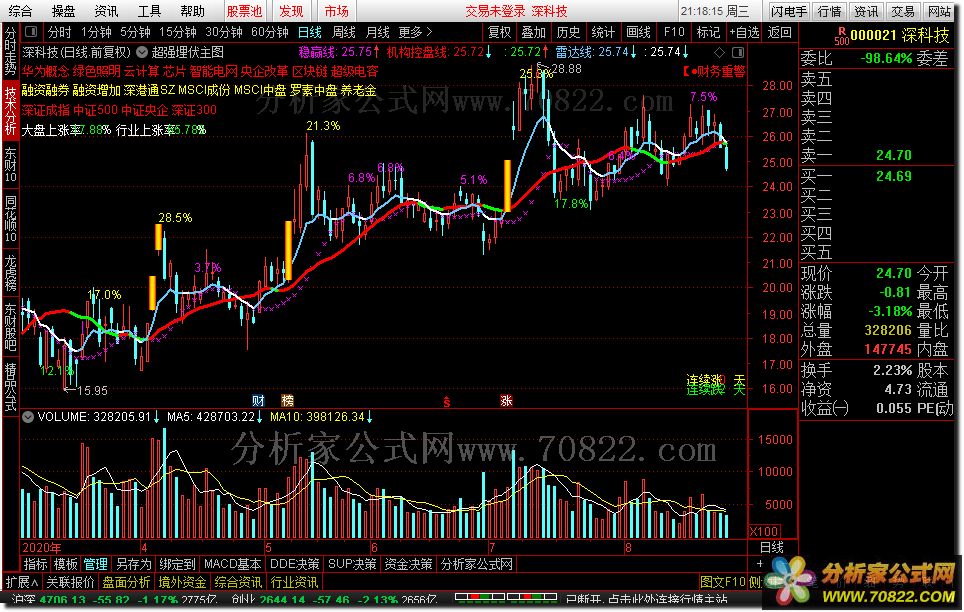Select the 60分钟 period
The width and height of the screenshot is (964, 612).
click(x=270, y=32)
